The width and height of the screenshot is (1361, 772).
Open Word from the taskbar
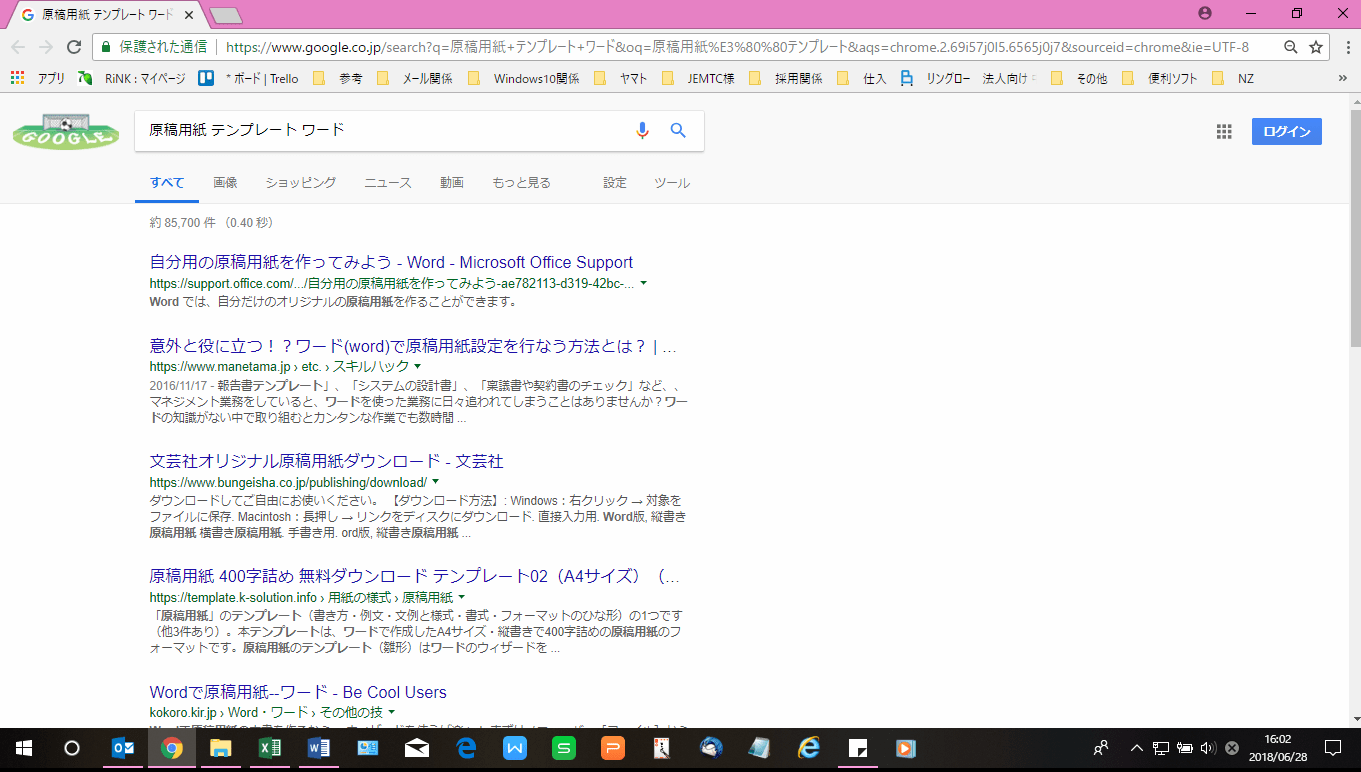click(x=319, y=748)
